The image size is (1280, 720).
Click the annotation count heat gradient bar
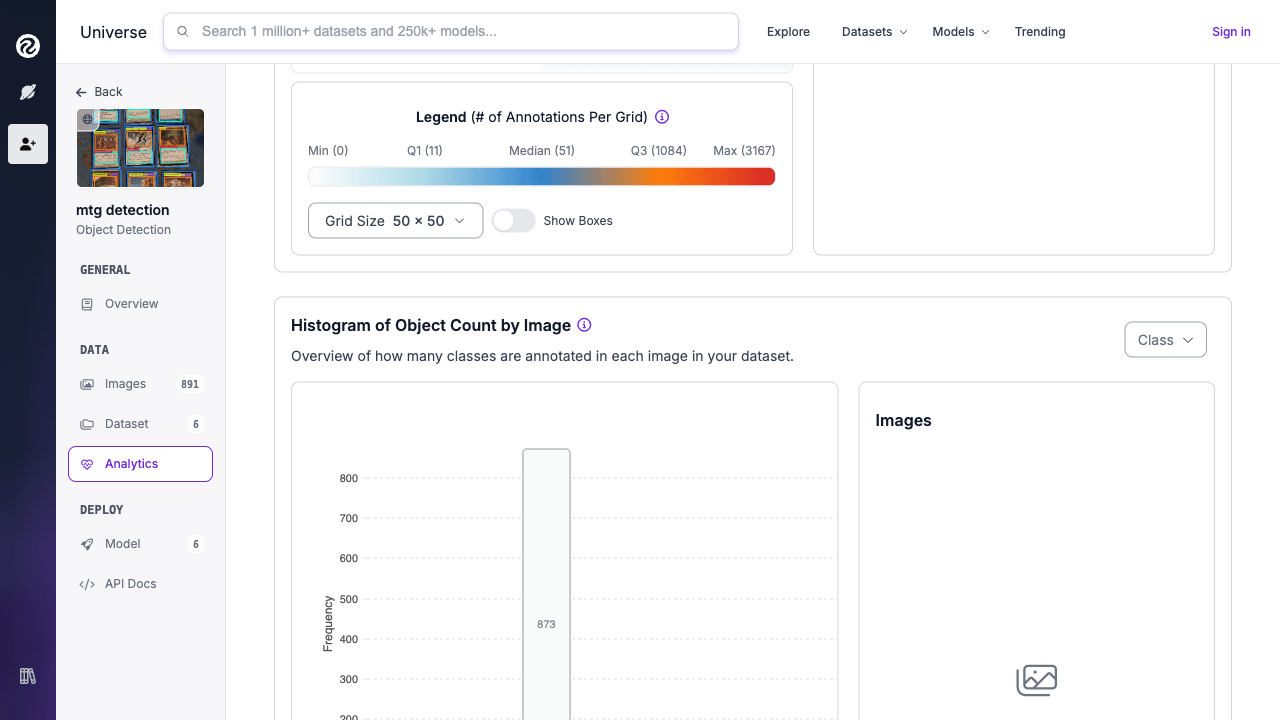542,176
